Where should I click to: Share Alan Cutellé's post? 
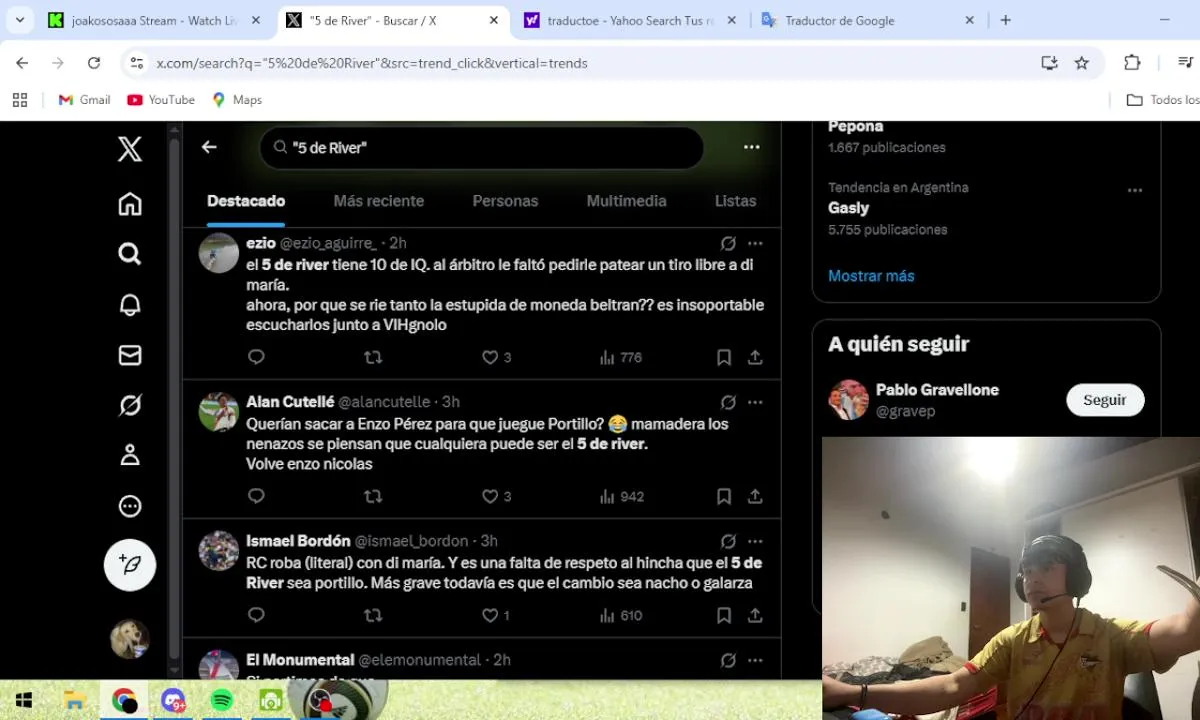coord(755,496)
